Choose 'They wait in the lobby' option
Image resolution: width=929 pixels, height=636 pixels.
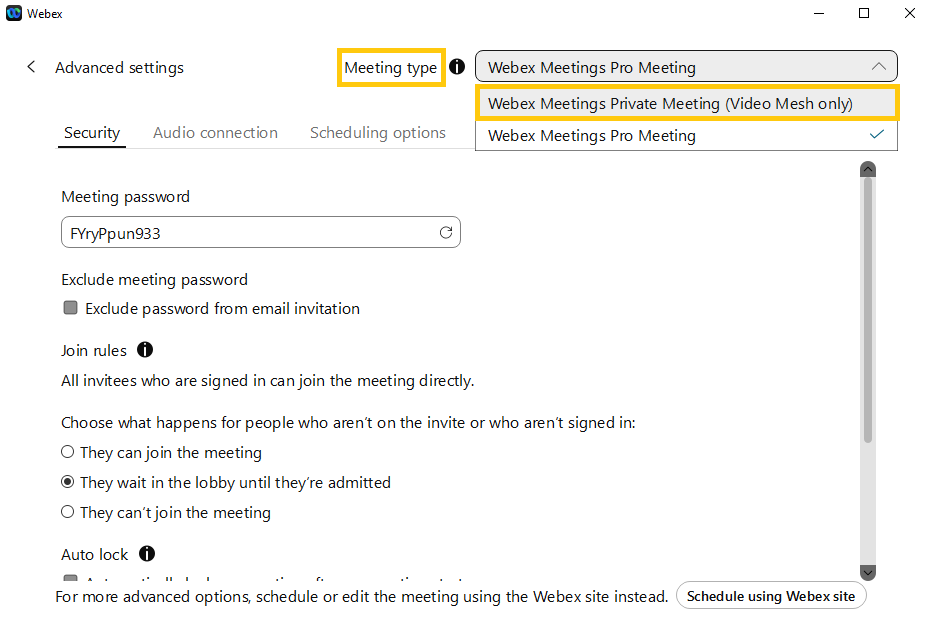point(68,482)
